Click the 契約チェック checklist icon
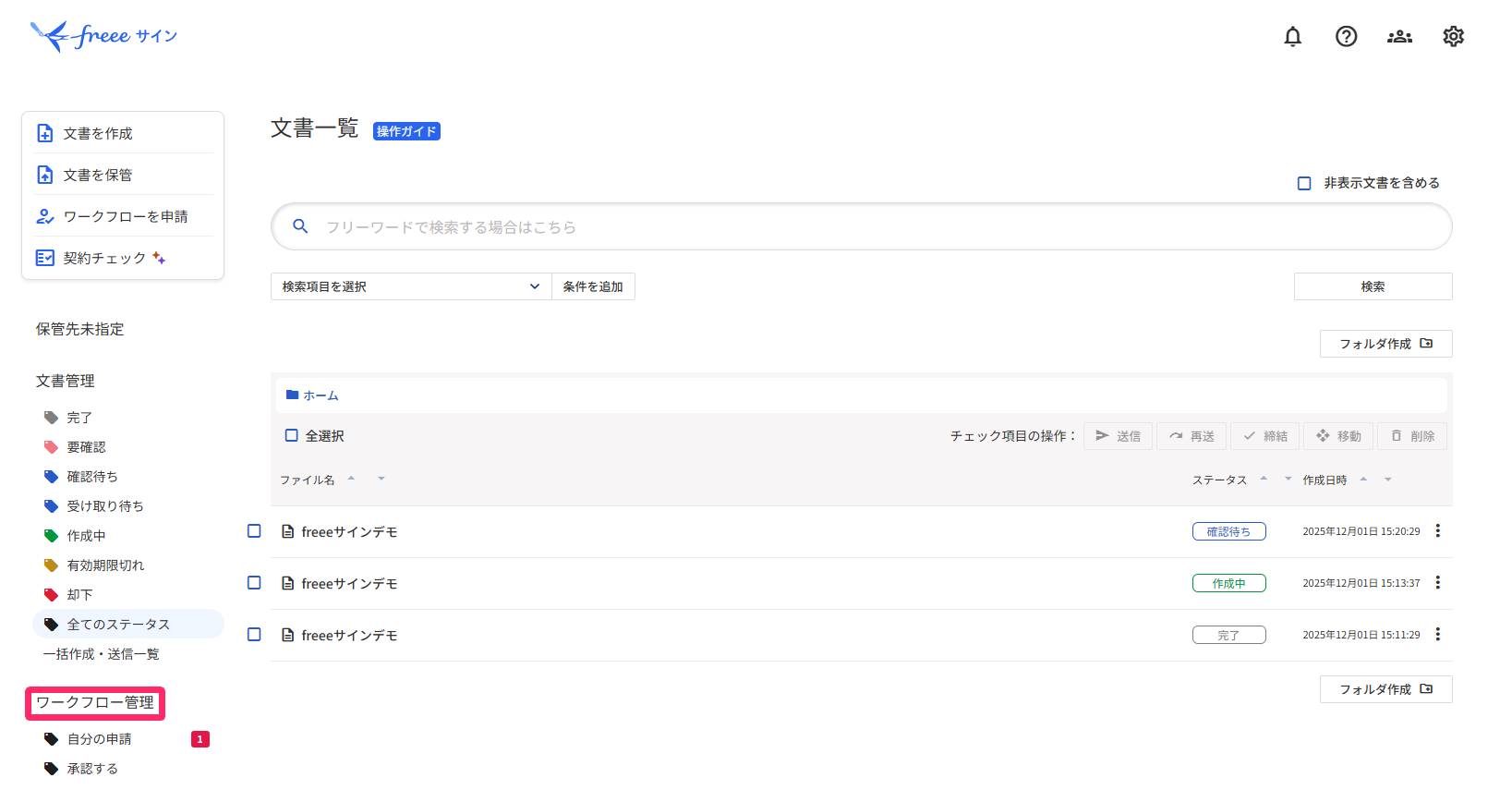Image resolution: width=1512 pixels, height=790 pixels. 44,258
